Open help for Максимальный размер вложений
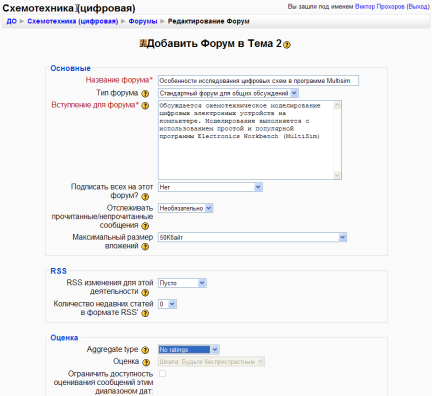432x396 pixels. (145, 247)
